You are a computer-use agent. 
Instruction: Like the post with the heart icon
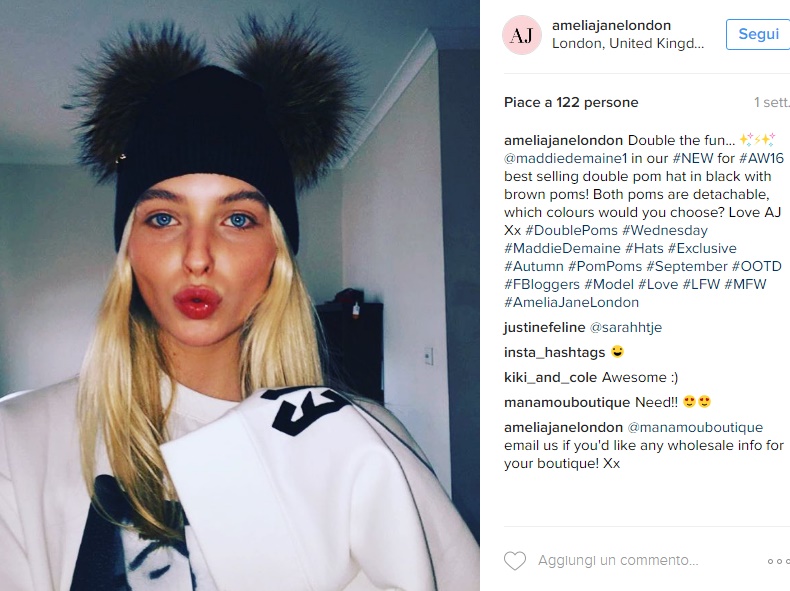click(515, 561)
